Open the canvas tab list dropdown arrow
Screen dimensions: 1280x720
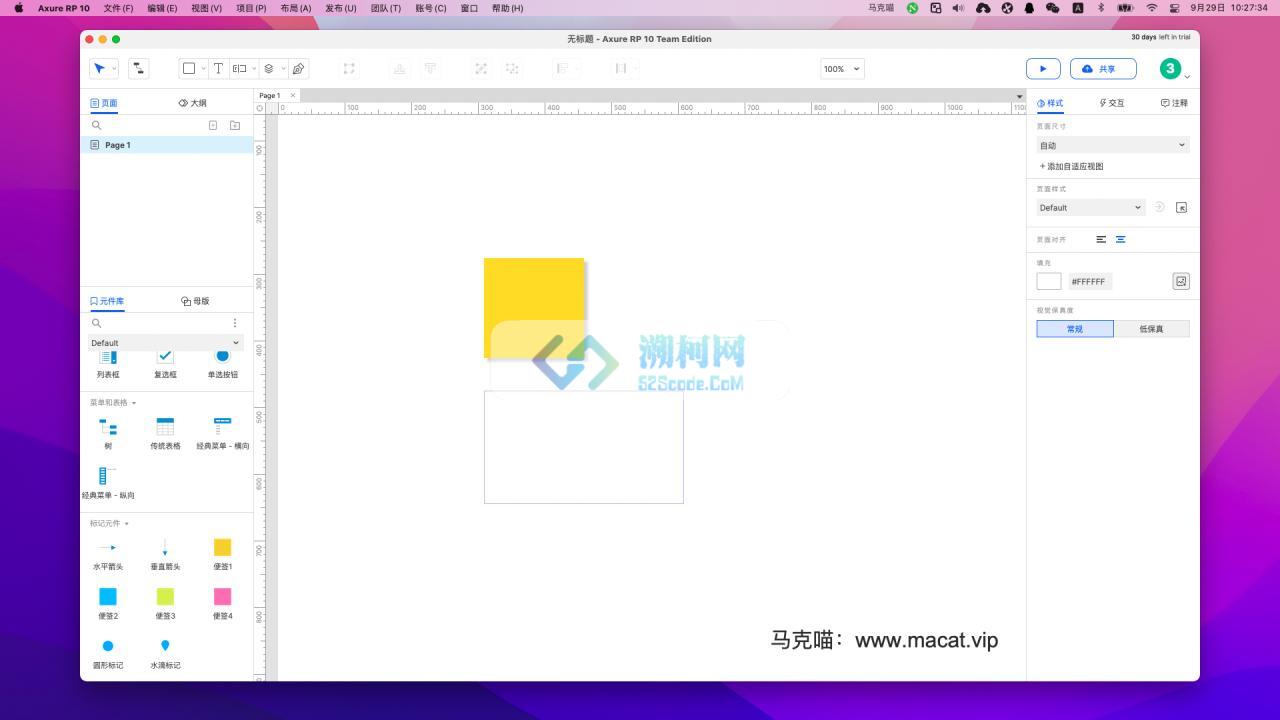1019,96
